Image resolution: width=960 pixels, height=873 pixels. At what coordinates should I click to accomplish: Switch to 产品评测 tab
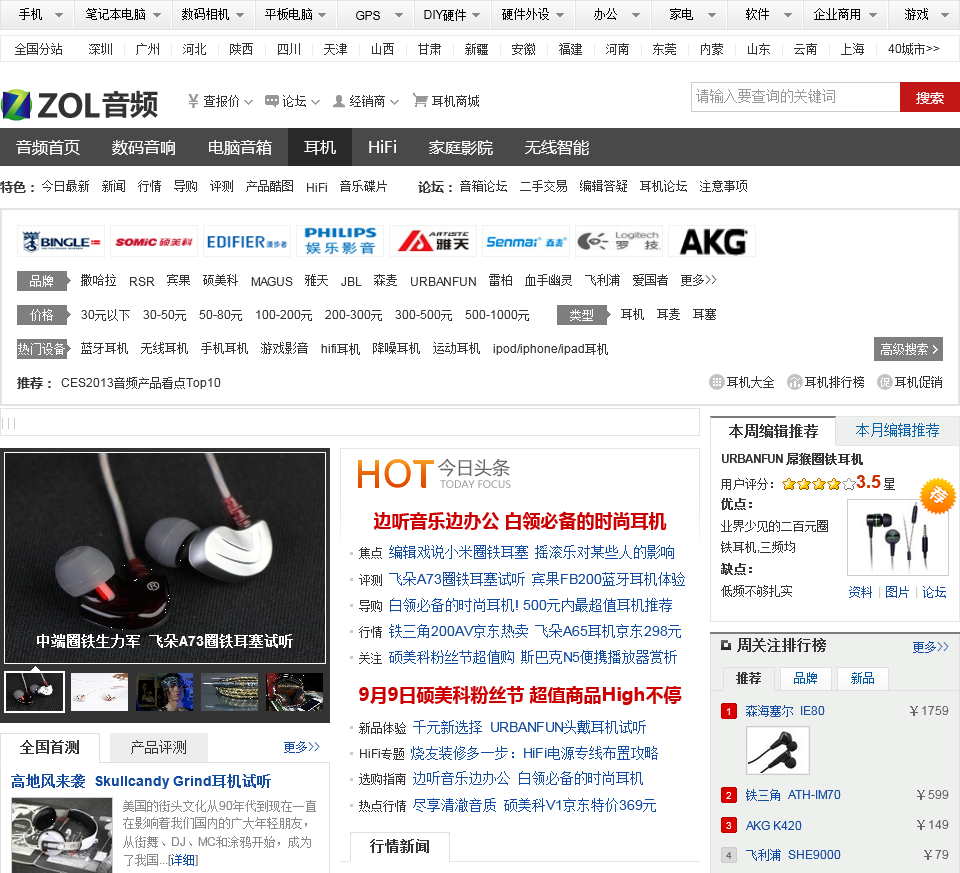(159, 747)
